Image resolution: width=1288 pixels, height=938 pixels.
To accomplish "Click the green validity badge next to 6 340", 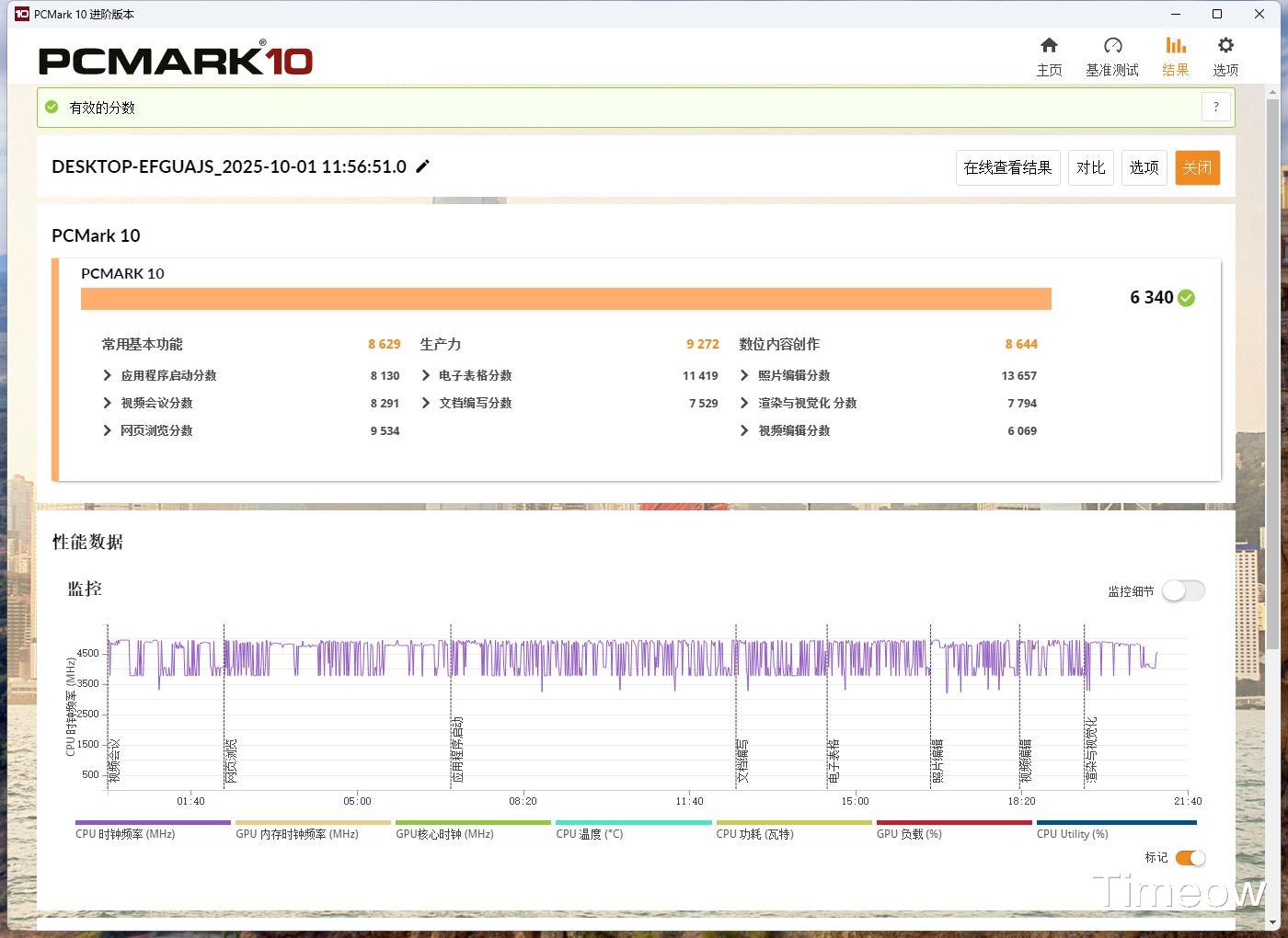I will click(x=1186, y=298).
